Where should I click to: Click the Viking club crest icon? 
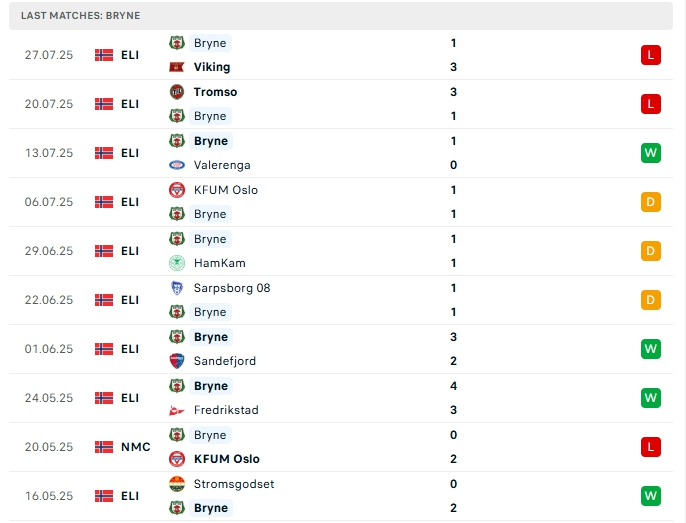[x=177, y=67]
